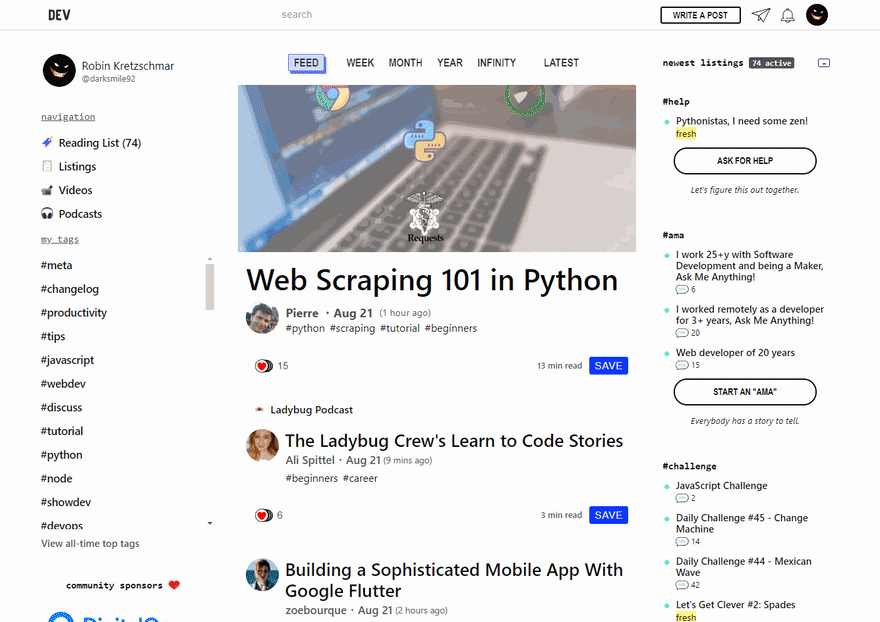Select the LATEST tab
880x622 pixels.
coord(561,63)
